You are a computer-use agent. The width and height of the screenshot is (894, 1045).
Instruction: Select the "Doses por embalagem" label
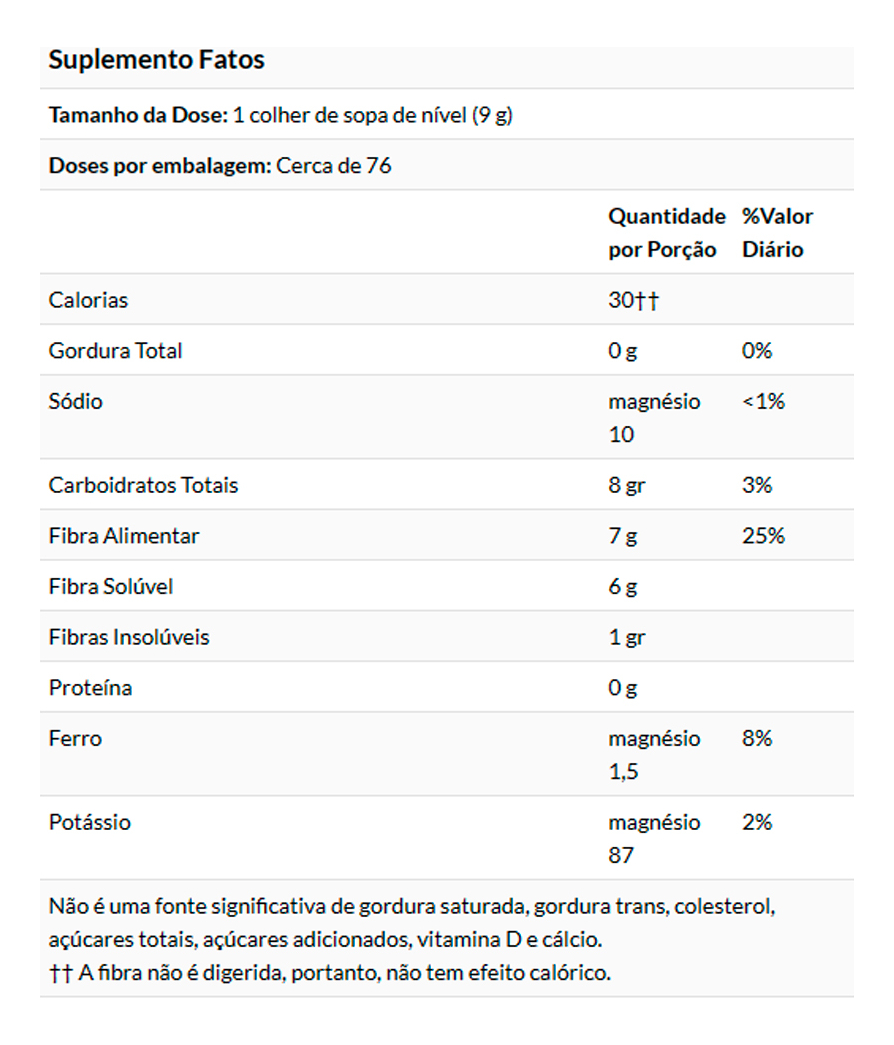(x=160, y=166)
